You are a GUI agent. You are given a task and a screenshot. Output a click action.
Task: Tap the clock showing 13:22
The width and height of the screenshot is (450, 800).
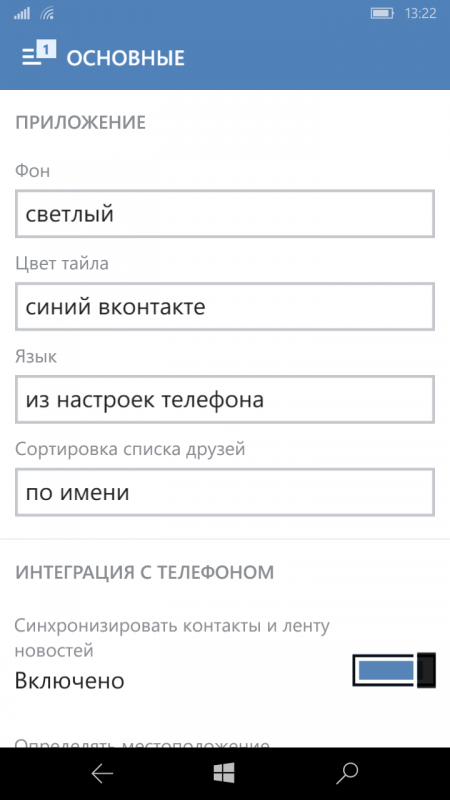click(420, 13)
